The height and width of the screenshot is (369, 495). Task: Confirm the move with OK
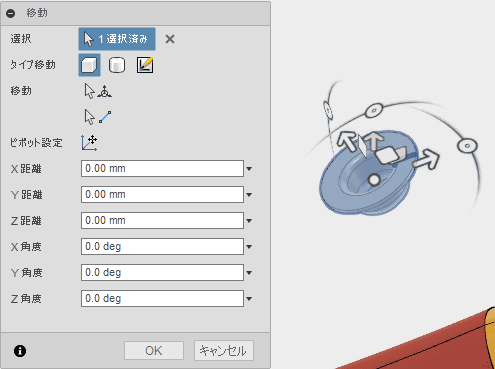[154, 351]
